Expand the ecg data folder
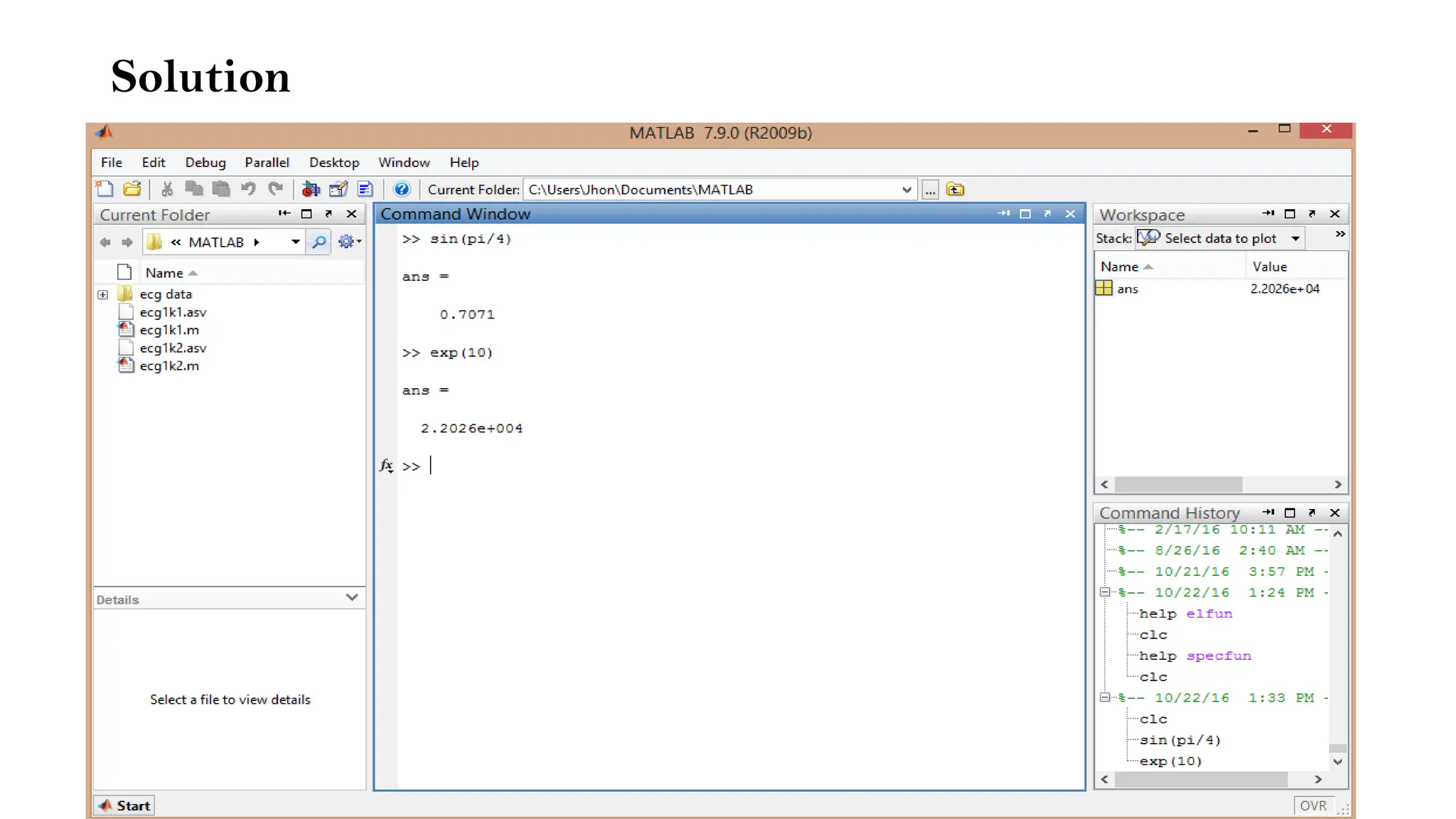 point(103,294)
